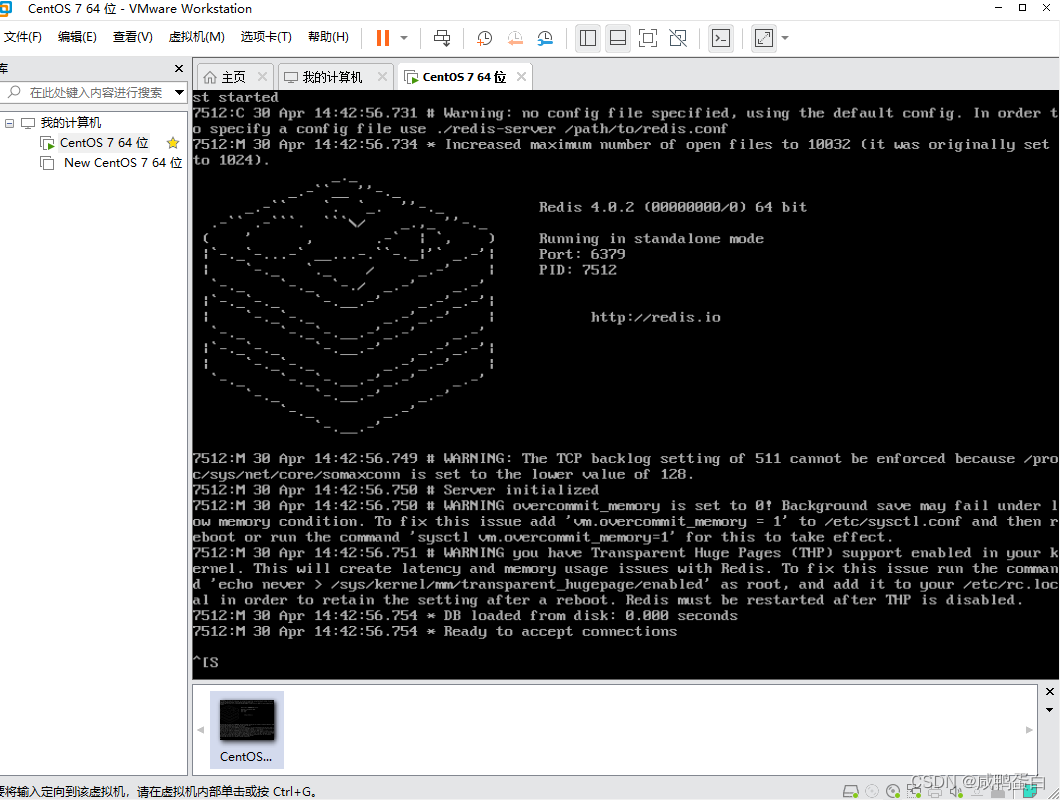The image size is (1060, 800).
Task: Toggle the thumbnail bar view icon
Action: (x=618, y=38)
